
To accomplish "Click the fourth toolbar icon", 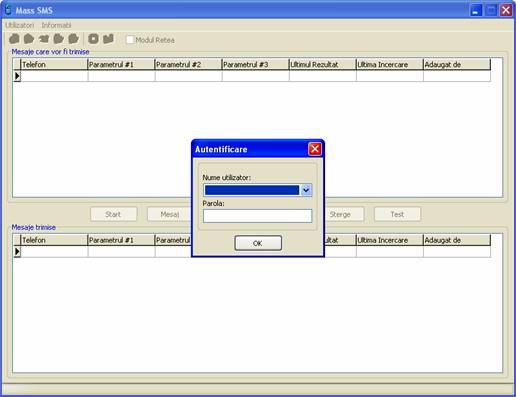I will click(58, 39).
